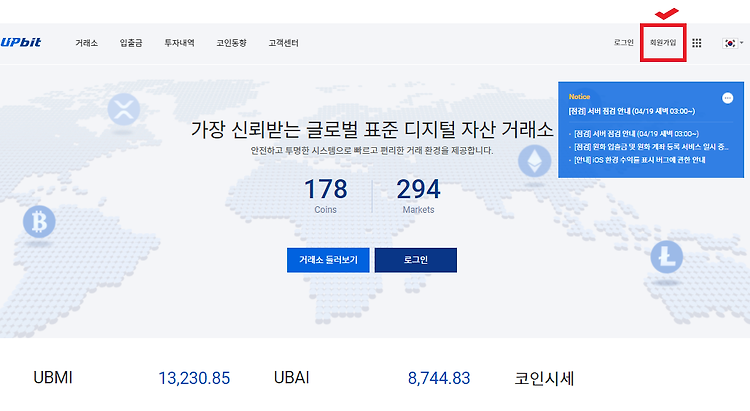Open the Notice more options icon
750x411 pixels.
[727, 98]
